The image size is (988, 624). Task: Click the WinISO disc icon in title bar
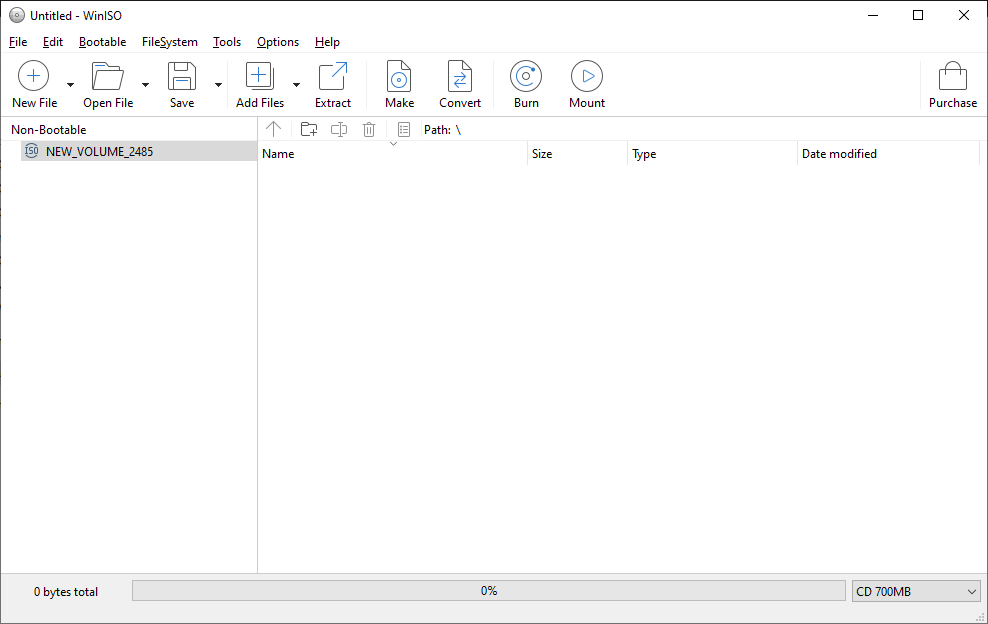pos(17,15)
